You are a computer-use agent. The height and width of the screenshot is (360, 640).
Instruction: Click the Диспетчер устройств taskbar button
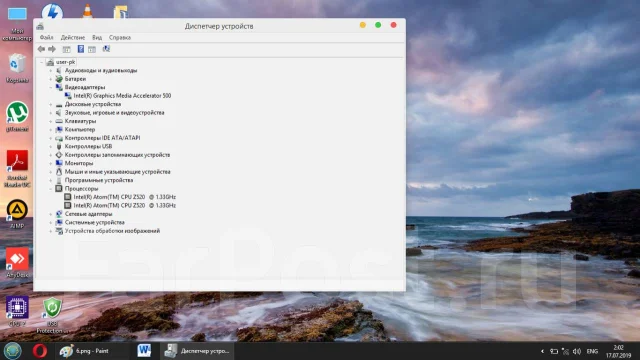tap(198, 351)
